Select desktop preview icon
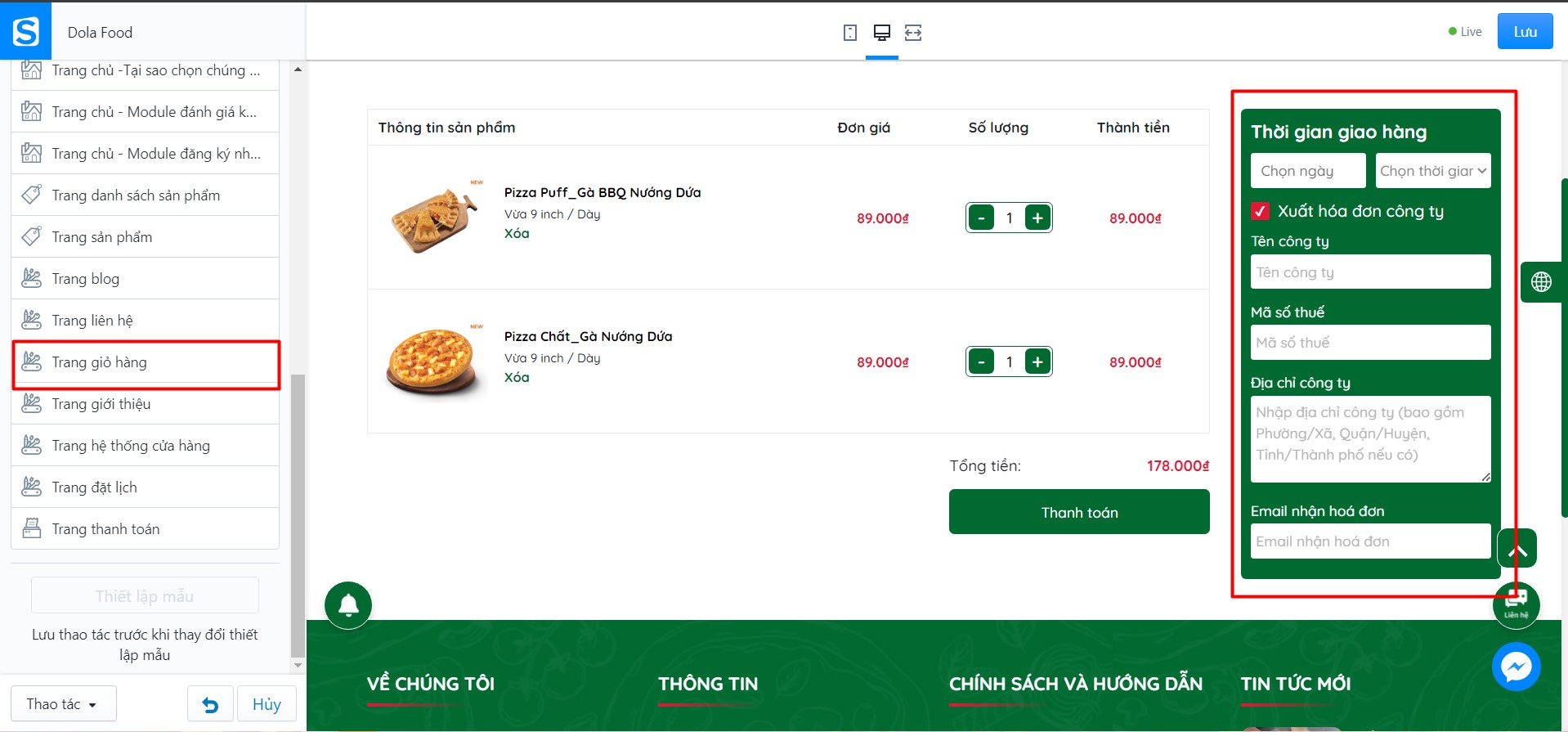Image resolution: width=1568 pixels, height=732 pixels. (882, 33)
